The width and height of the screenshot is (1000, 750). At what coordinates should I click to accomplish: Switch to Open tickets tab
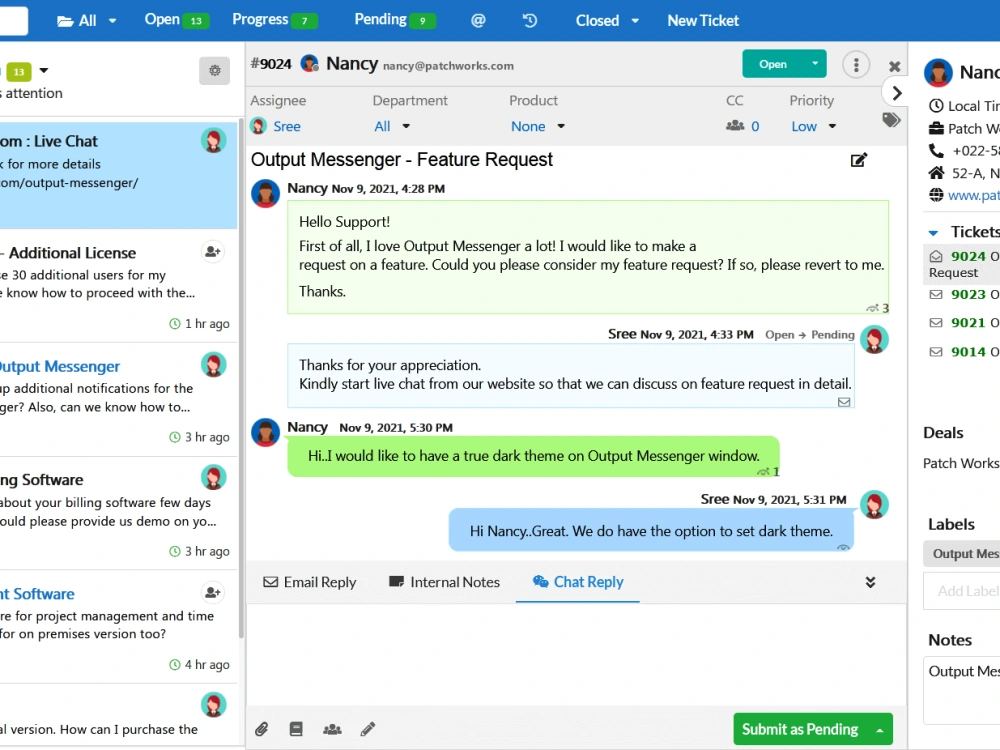[175, 20]
